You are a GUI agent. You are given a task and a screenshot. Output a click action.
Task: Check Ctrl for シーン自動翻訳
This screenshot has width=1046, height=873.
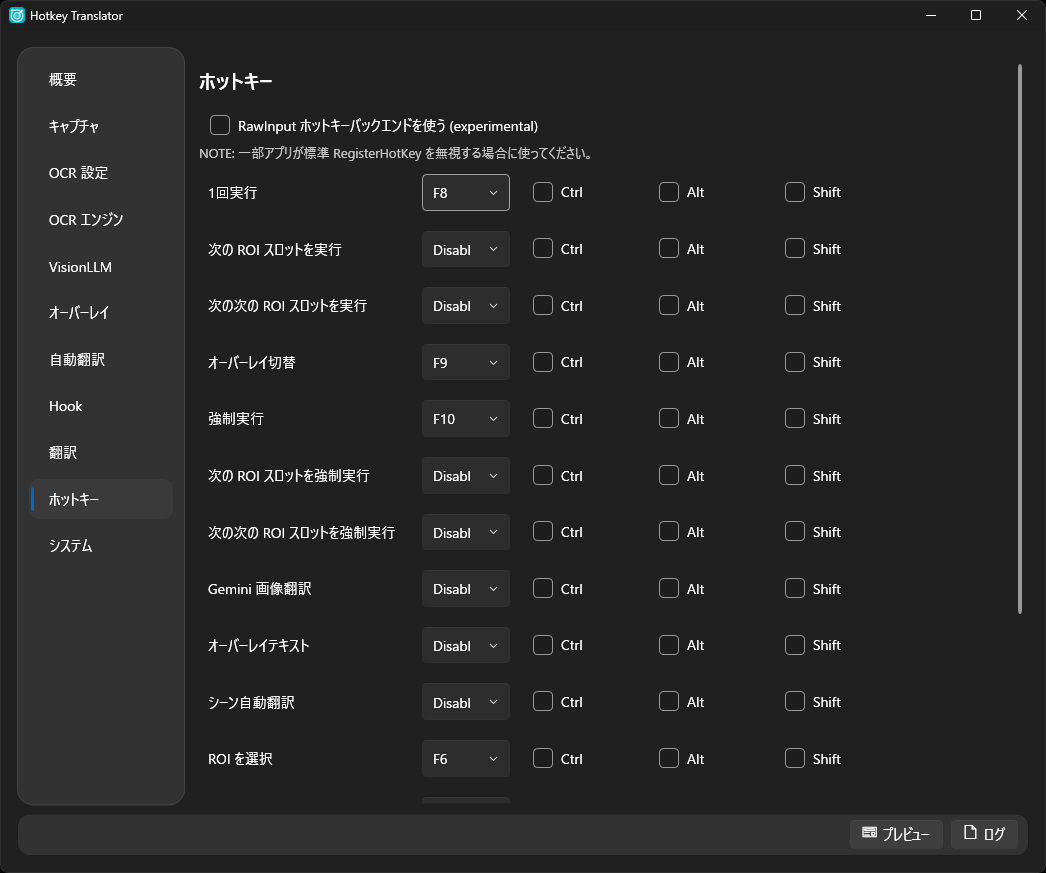pyautogui.click(x=542, y=702)
